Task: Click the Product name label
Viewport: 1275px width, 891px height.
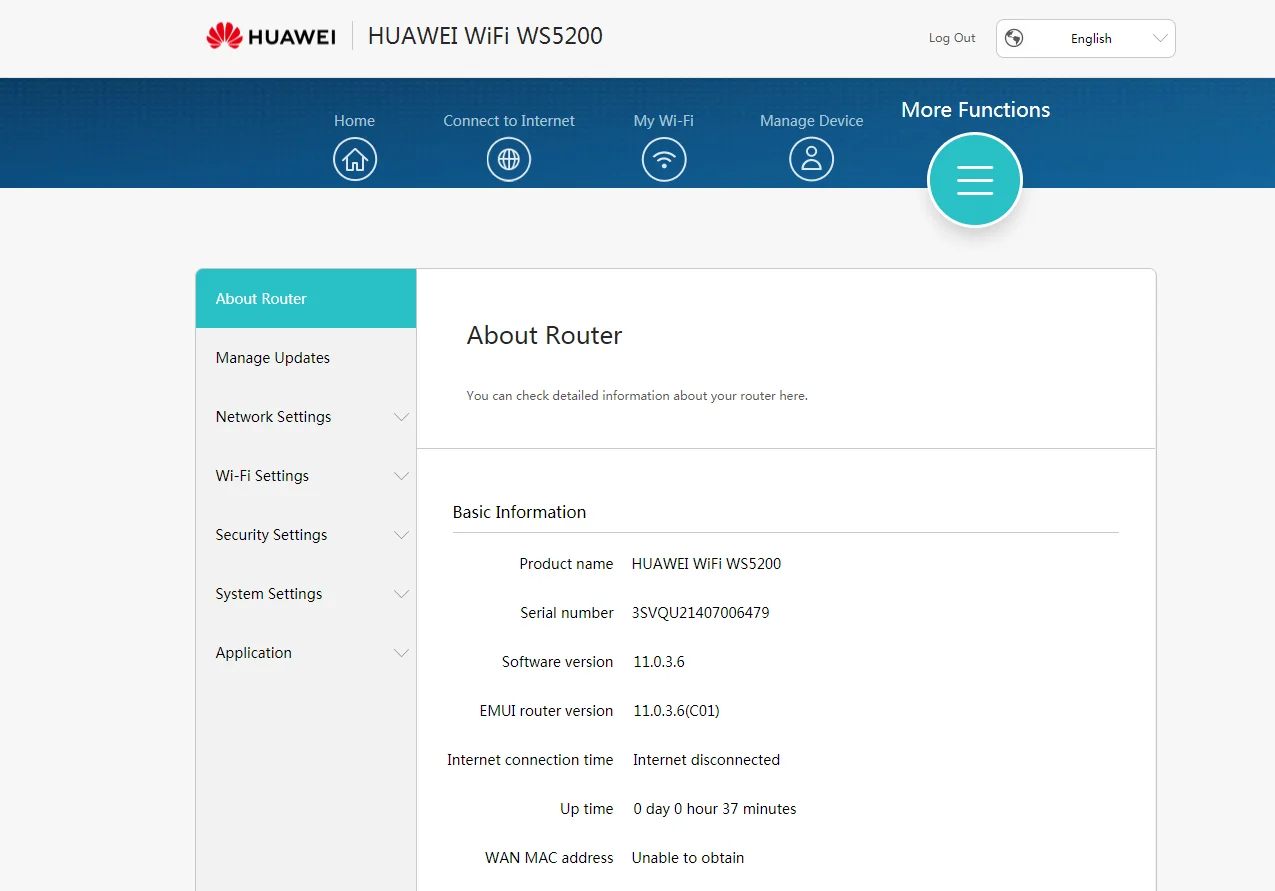Action: [x=566, y=564]
